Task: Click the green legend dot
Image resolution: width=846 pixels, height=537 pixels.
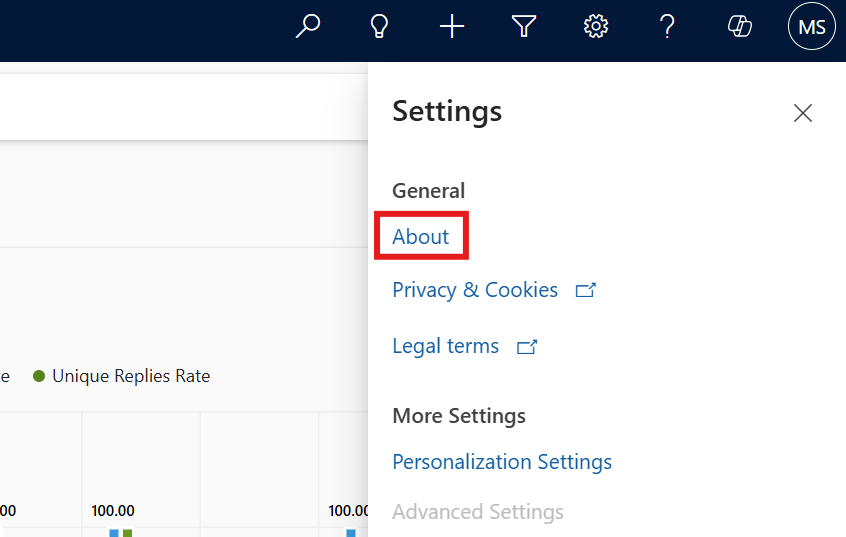Action: click(x=39, y=376)
